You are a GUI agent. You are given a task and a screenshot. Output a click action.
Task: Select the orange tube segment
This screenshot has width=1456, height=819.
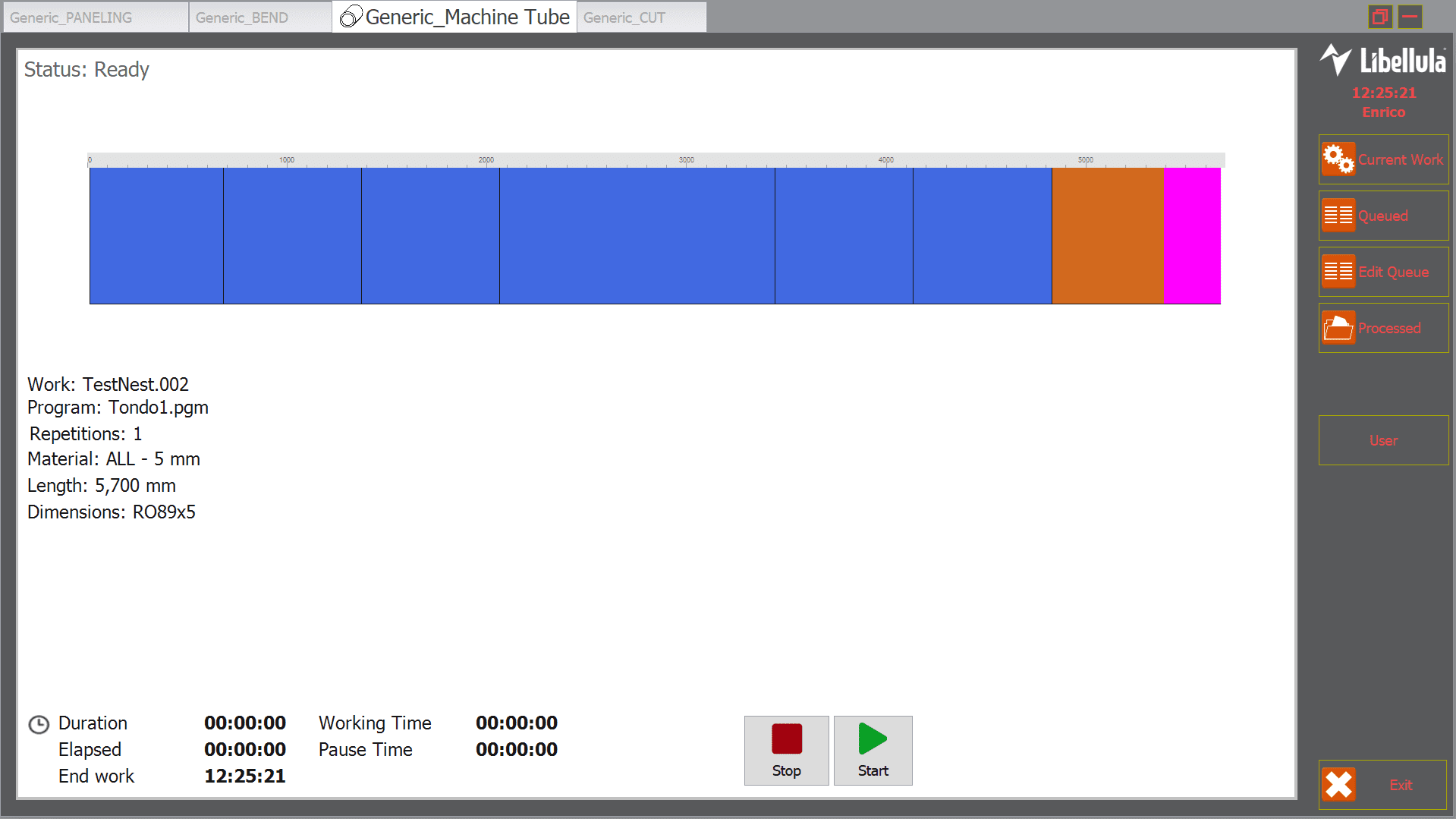point(1107,236)
